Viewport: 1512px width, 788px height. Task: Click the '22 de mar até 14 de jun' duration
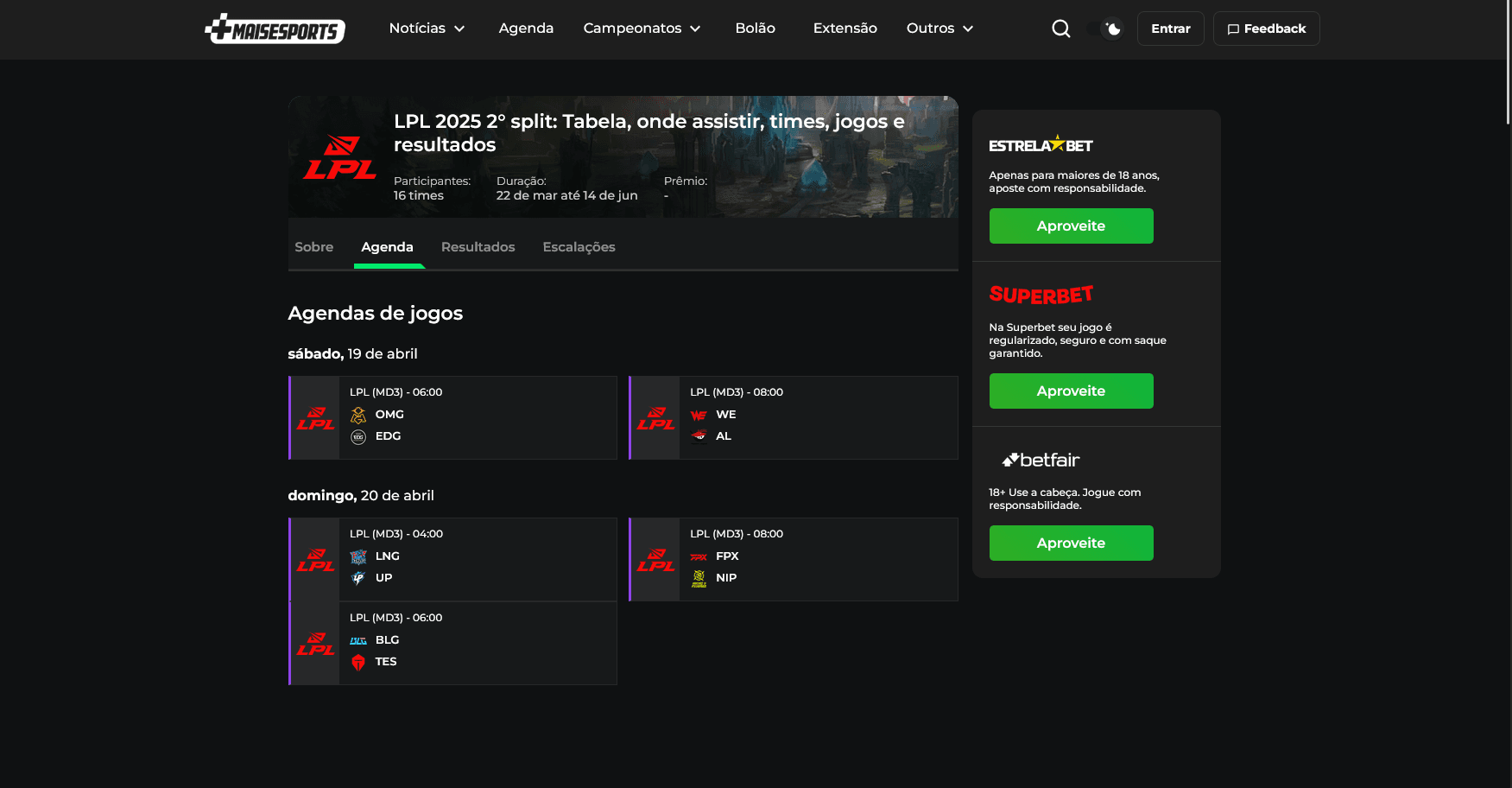[567, 195]
